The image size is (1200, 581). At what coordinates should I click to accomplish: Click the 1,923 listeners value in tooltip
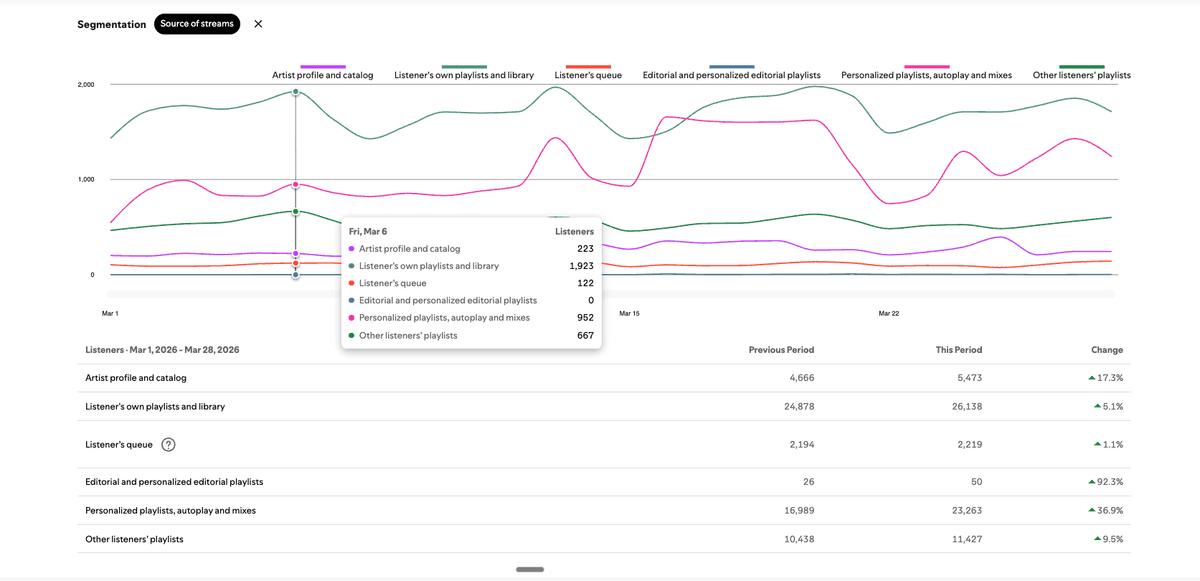(x=581, y=266)
